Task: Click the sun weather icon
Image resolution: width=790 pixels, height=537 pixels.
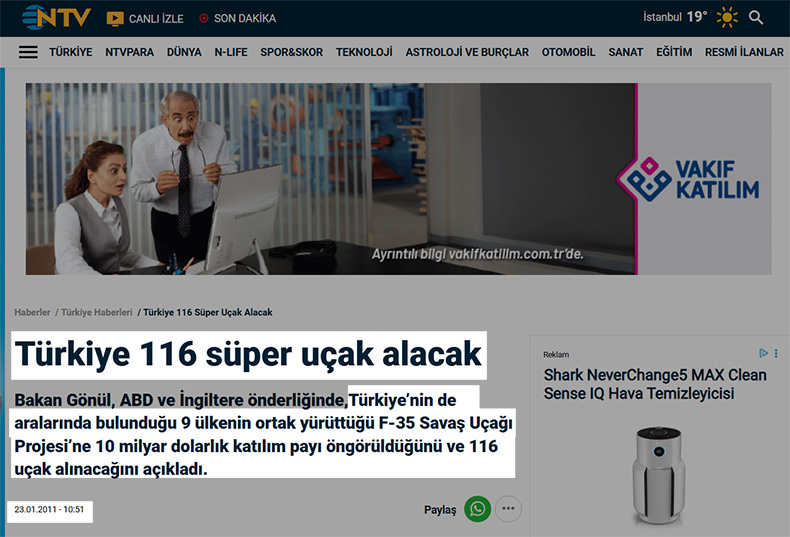Action: click(726, 17)
